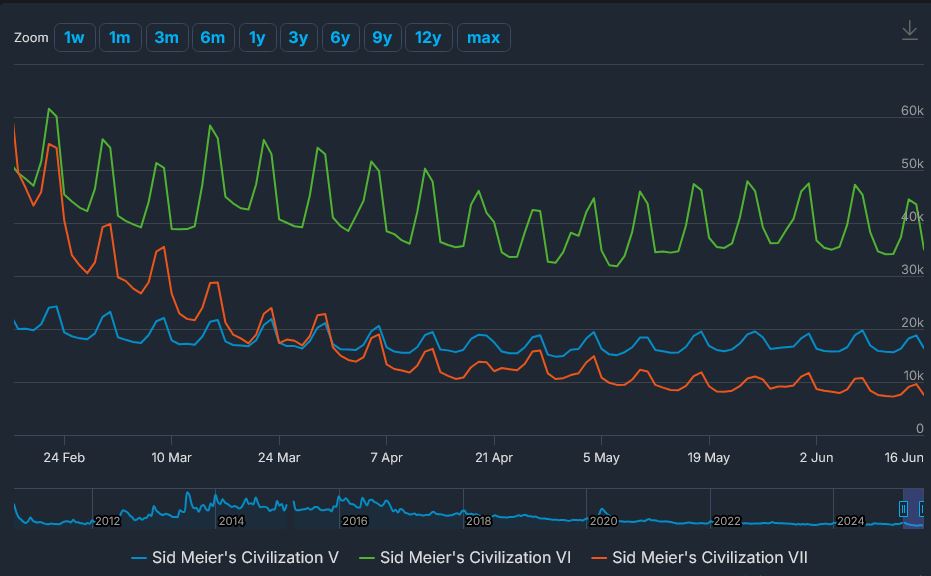This screenshot has width=931, height=576.
Task: Click the 24 Feb axis label
Action: coord(64,457)
